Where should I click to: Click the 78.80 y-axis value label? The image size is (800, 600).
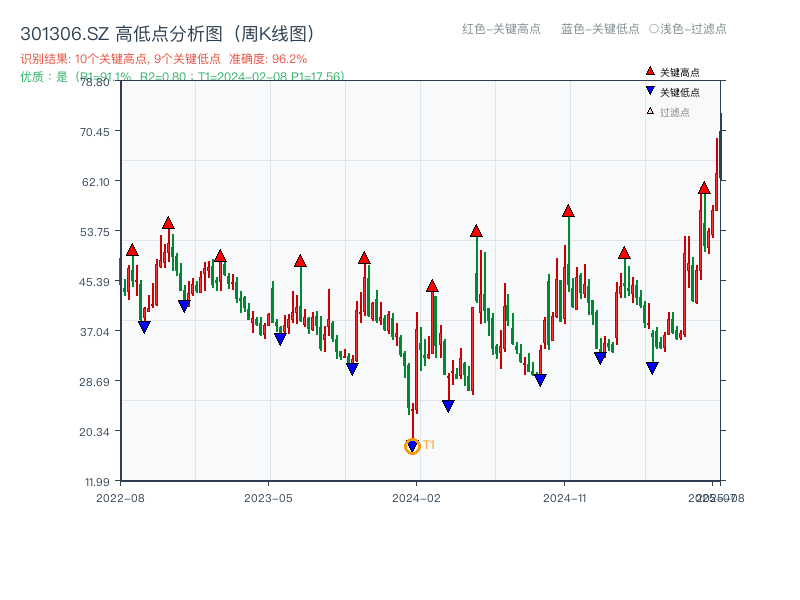pos(95,84)
